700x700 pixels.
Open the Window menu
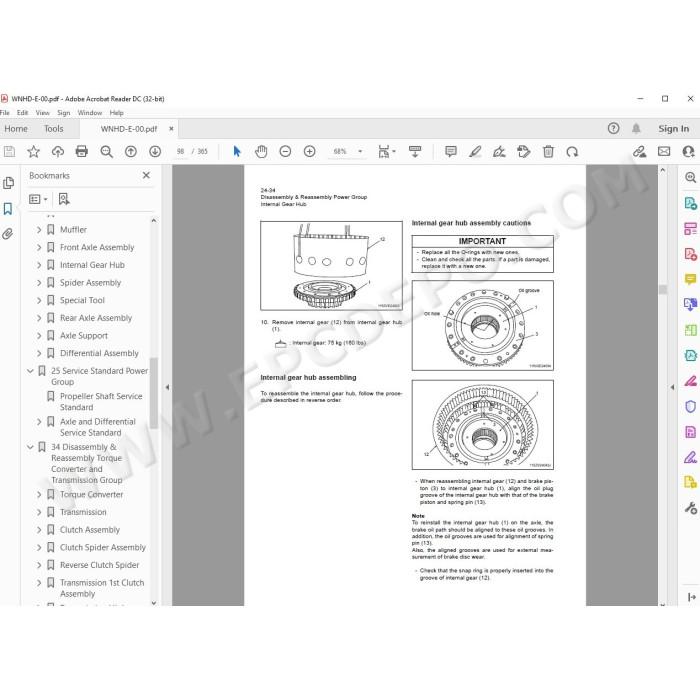click(x=90, y=113)
